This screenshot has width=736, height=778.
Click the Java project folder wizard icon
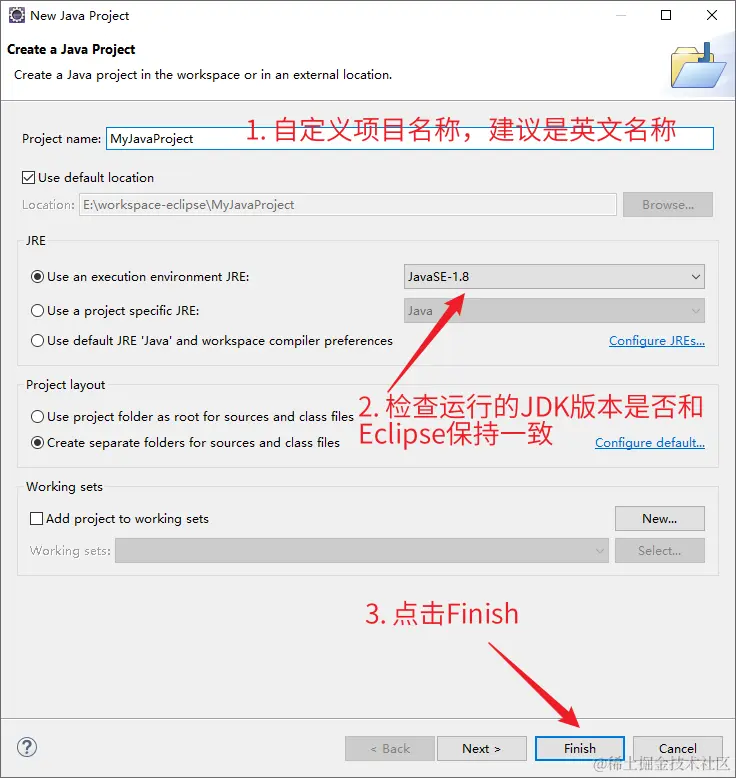[698, 66]
